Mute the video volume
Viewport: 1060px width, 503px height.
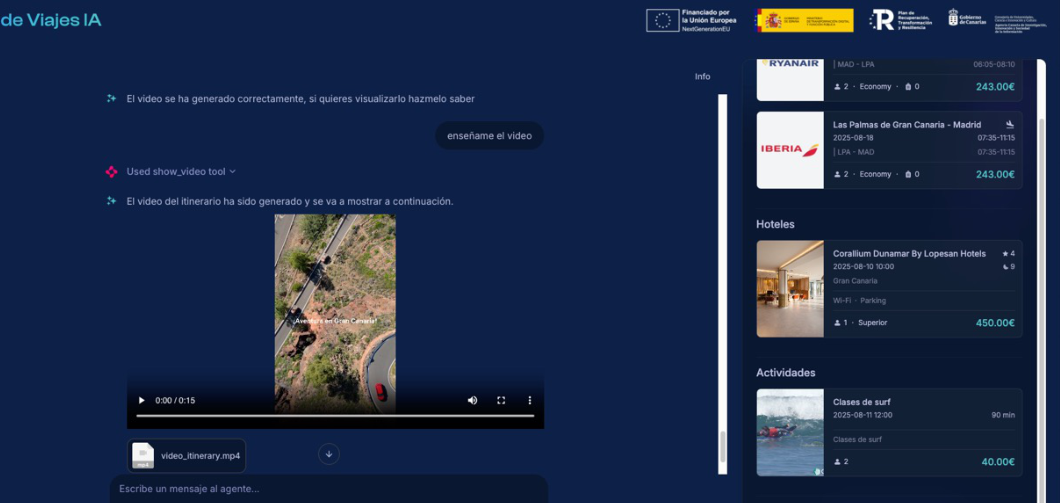click(x=473, y=400)
